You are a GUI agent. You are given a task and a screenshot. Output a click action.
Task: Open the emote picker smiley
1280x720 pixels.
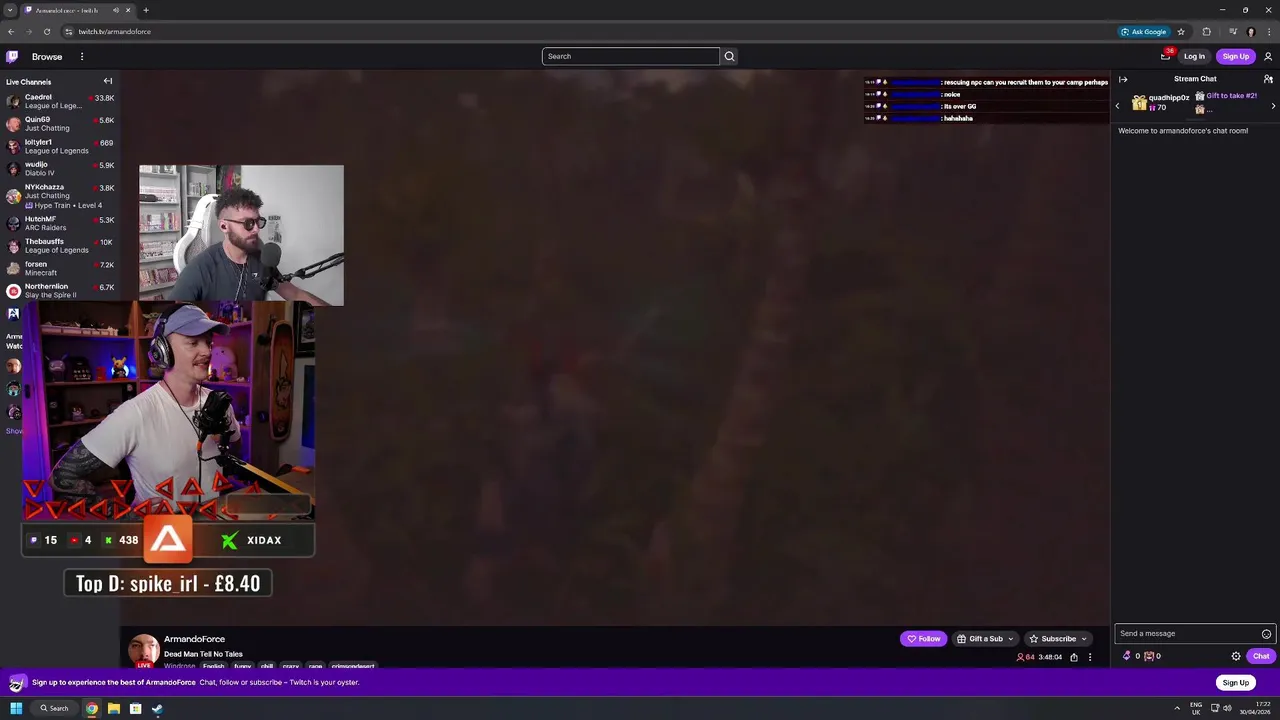coord(1266,633)
